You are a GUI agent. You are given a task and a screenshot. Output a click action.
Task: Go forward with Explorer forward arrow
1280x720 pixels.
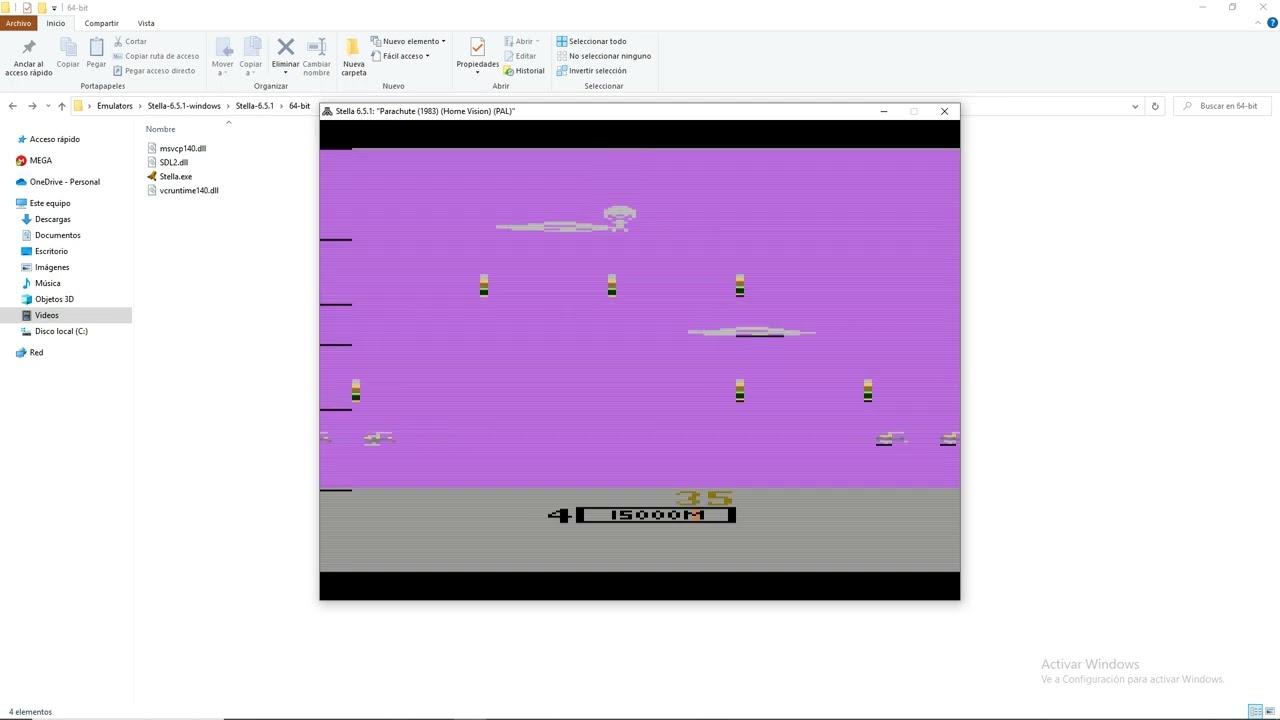tap(32, 106)
